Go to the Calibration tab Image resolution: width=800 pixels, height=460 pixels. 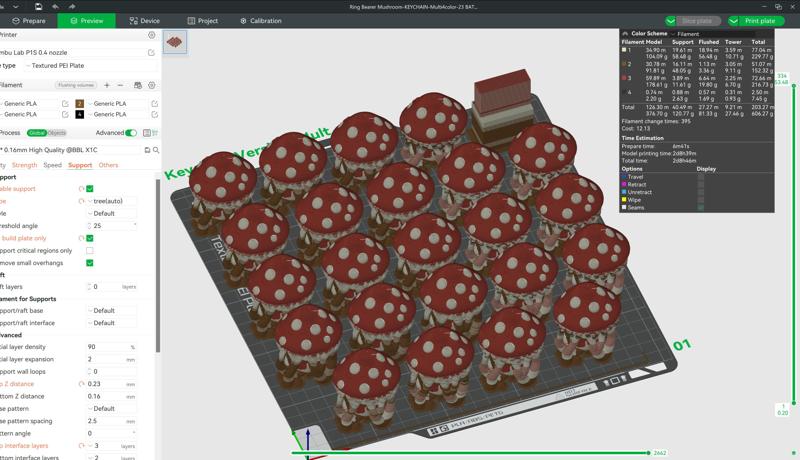261,21
